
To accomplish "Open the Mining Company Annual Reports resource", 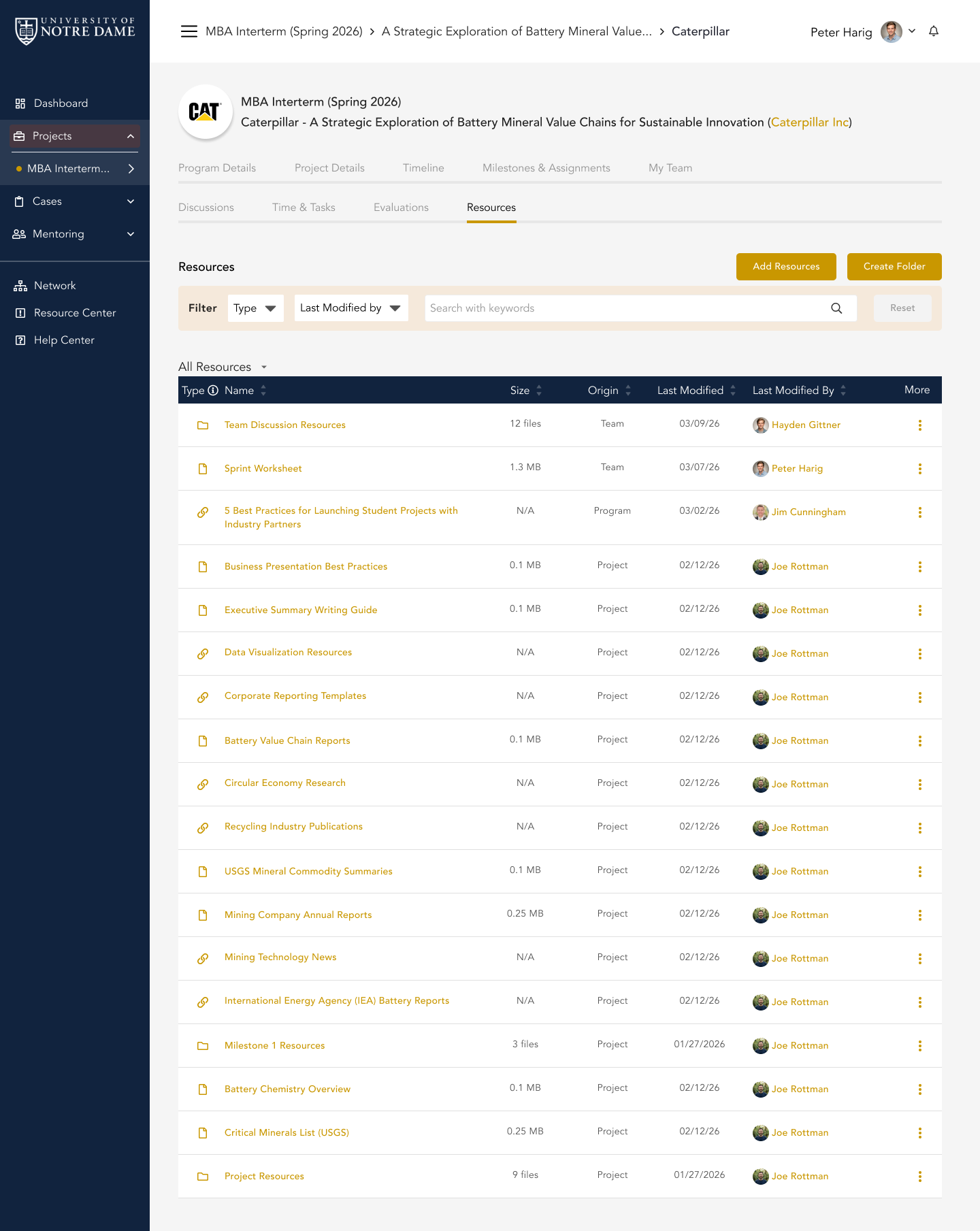I will pyautogui.click(x=298, y=915).
